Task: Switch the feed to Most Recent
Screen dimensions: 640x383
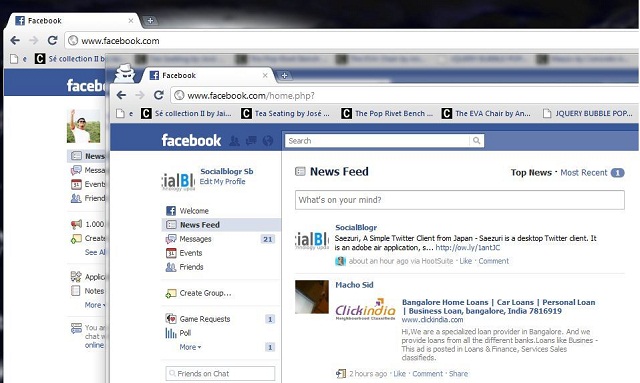Action: tap(584, 173)
